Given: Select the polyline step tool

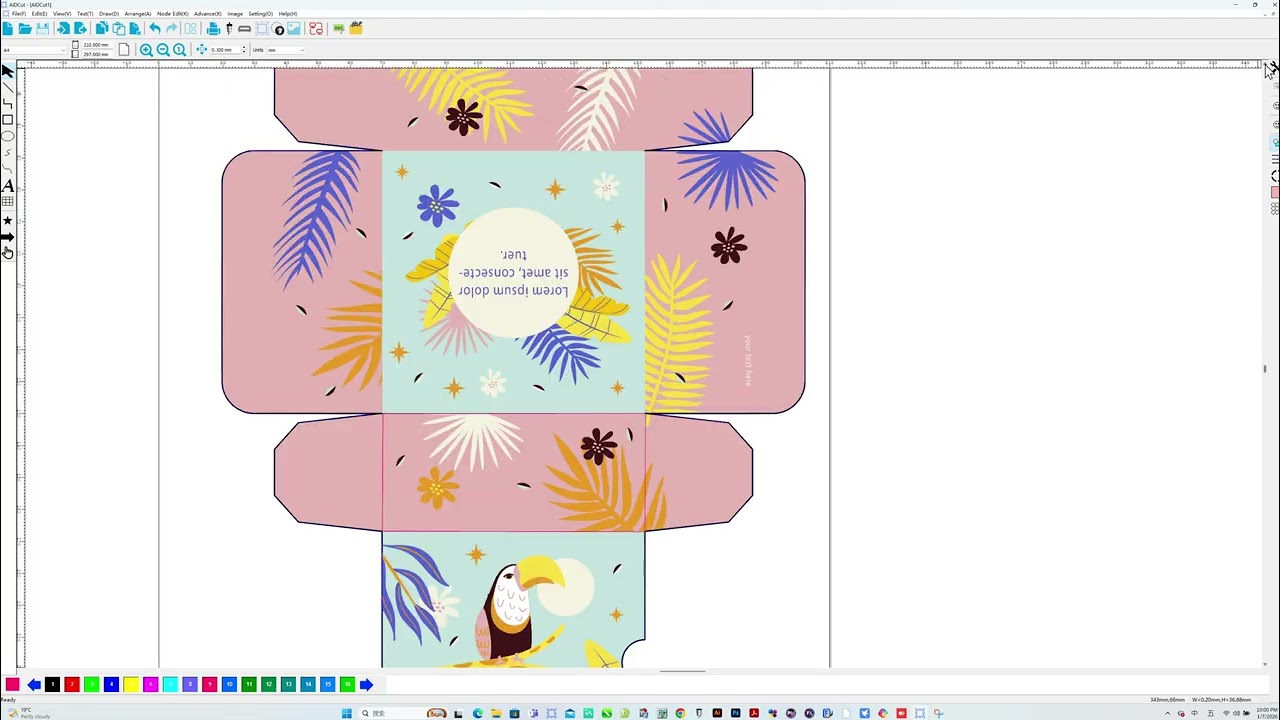Looking at the screenshot, I should click(x=8, y=103).
